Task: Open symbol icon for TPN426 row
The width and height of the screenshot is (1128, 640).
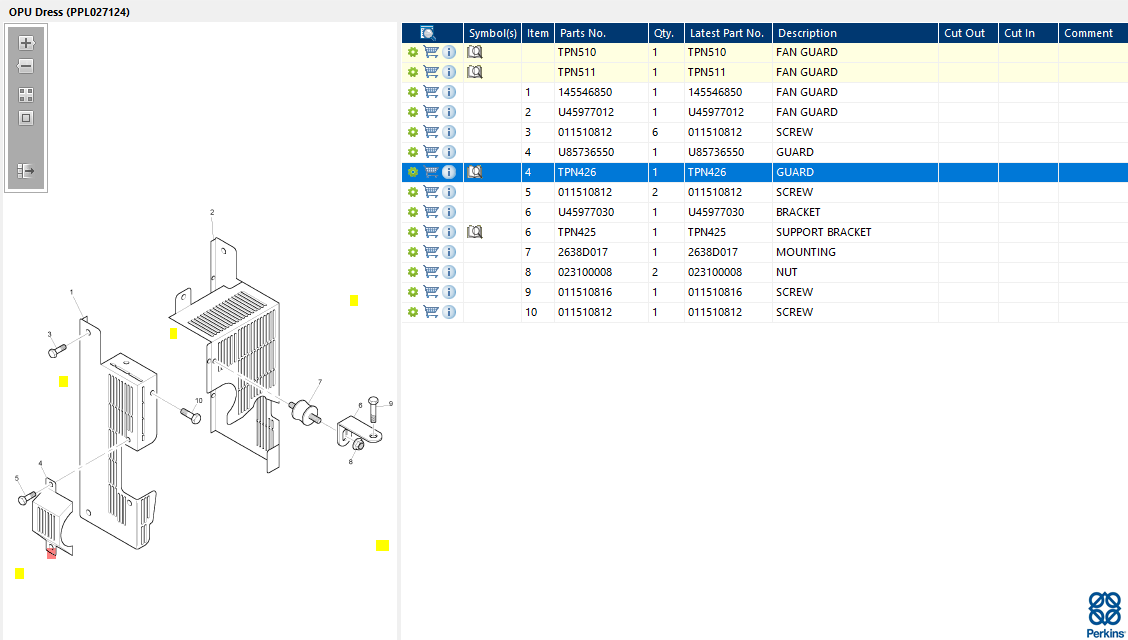Action: (x=475, y=172)
